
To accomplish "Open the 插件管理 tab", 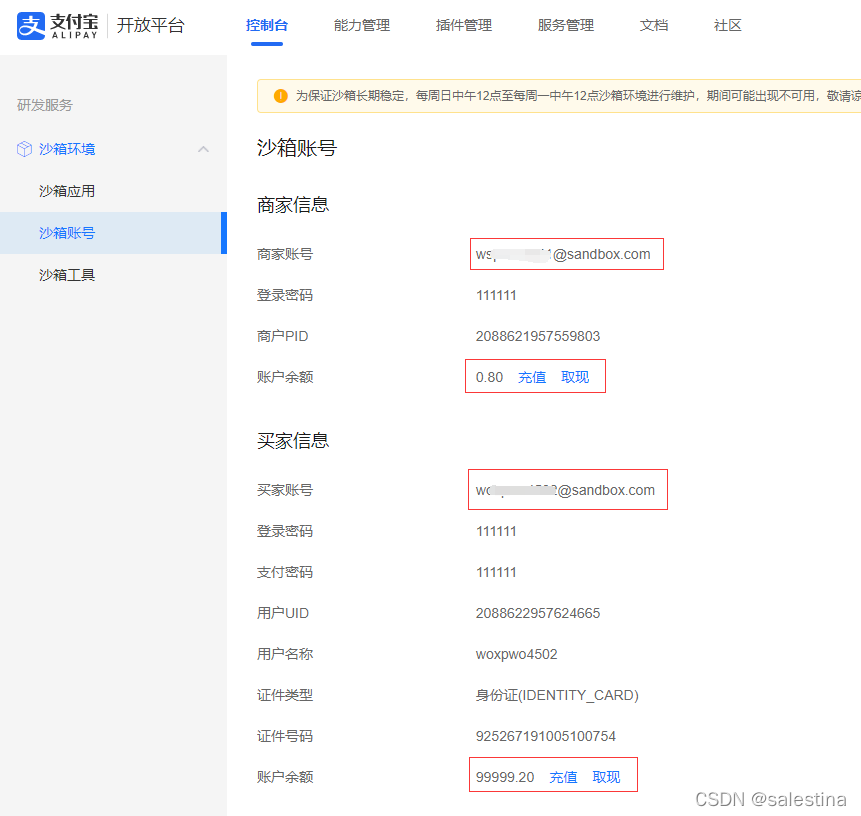I will (464, 25).
